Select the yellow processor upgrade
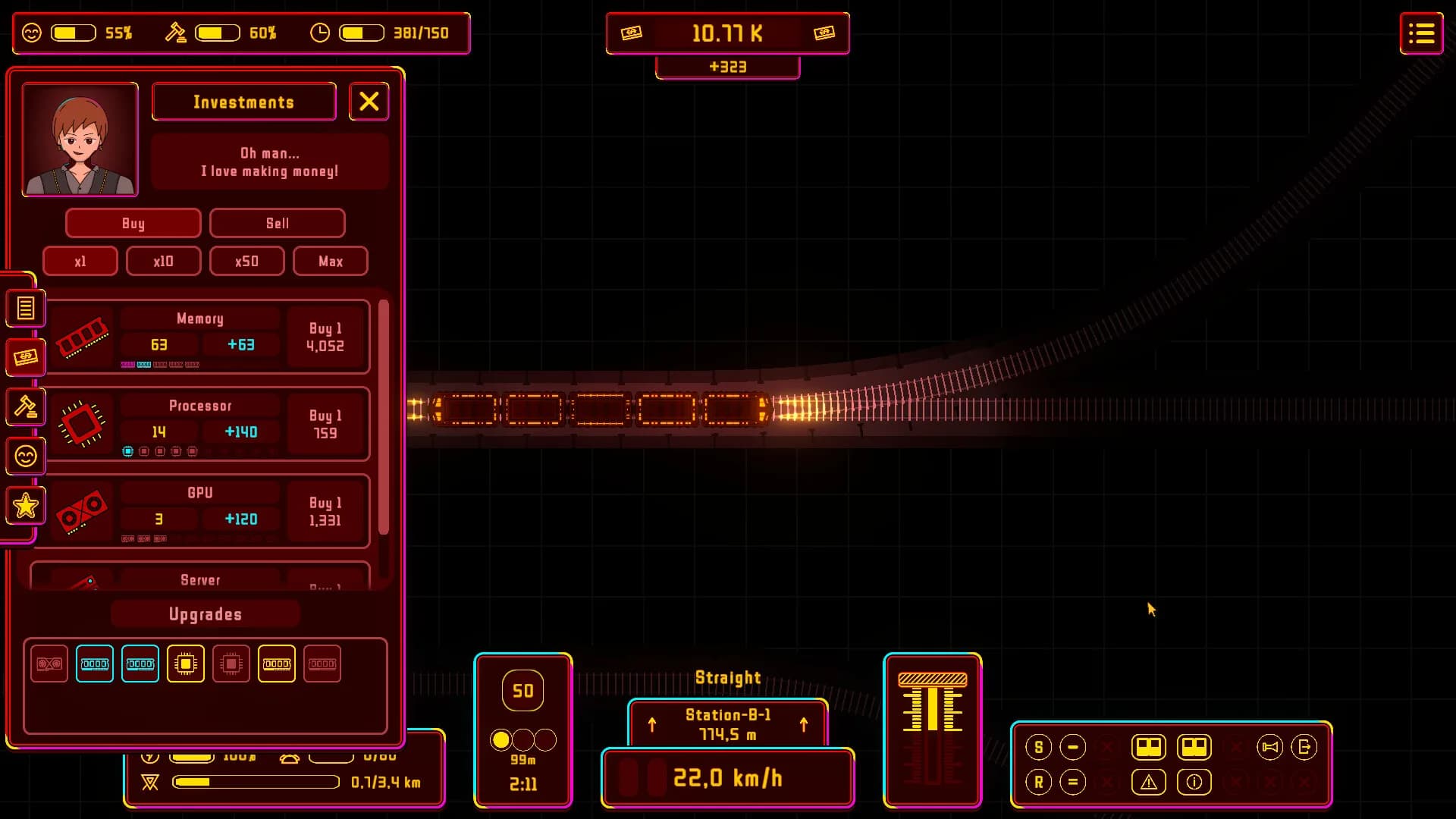1456x819 pixels. (186, 664)
